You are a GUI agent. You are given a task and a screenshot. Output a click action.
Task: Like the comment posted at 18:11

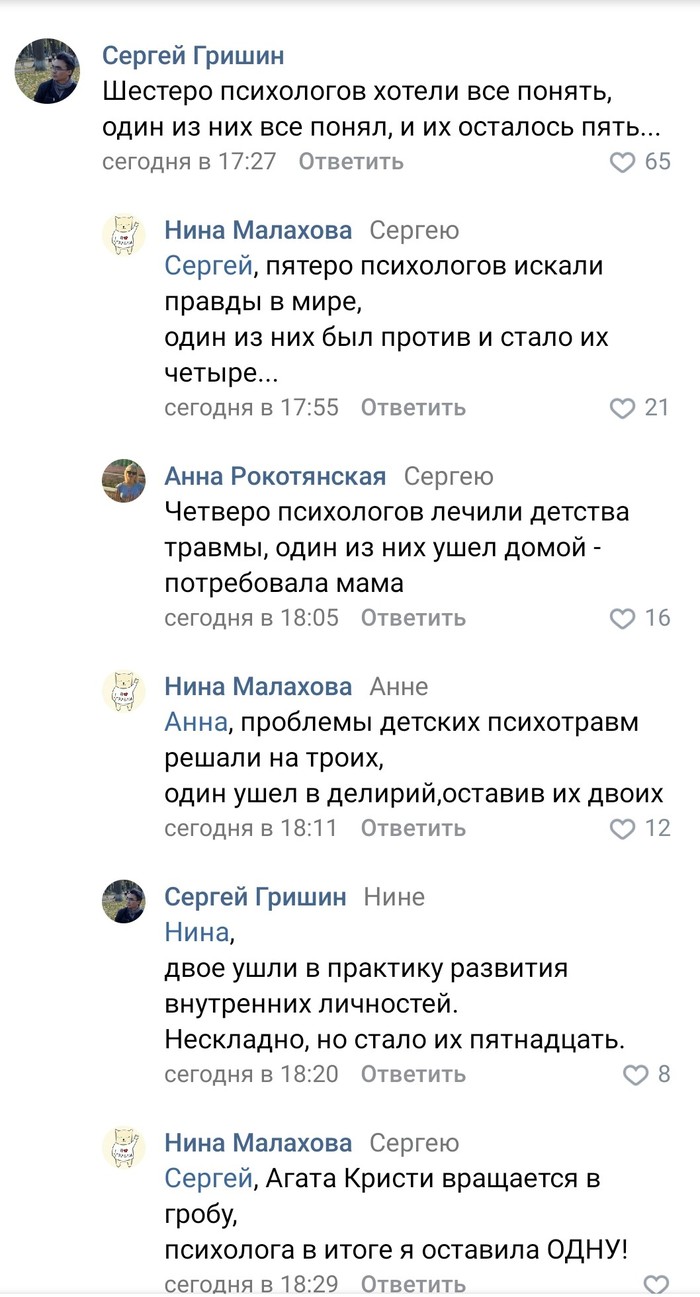(x=623, y=829)
